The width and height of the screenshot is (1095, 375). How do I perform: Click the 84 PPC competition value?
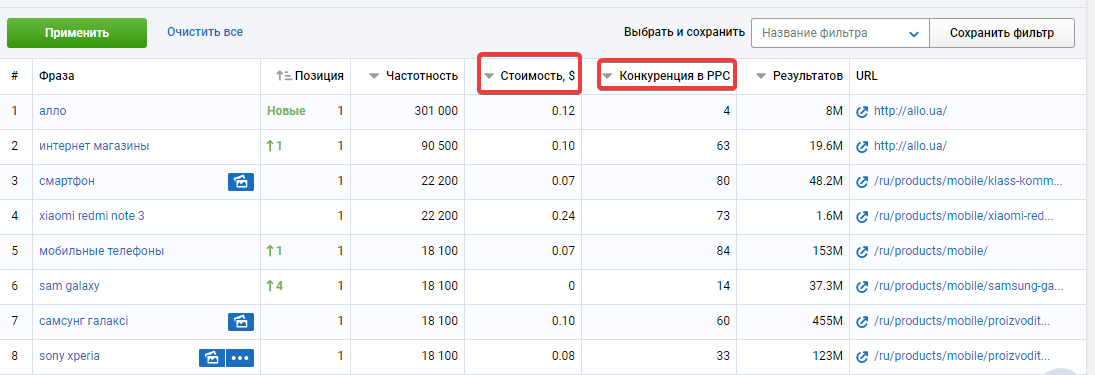click(723, 251)
